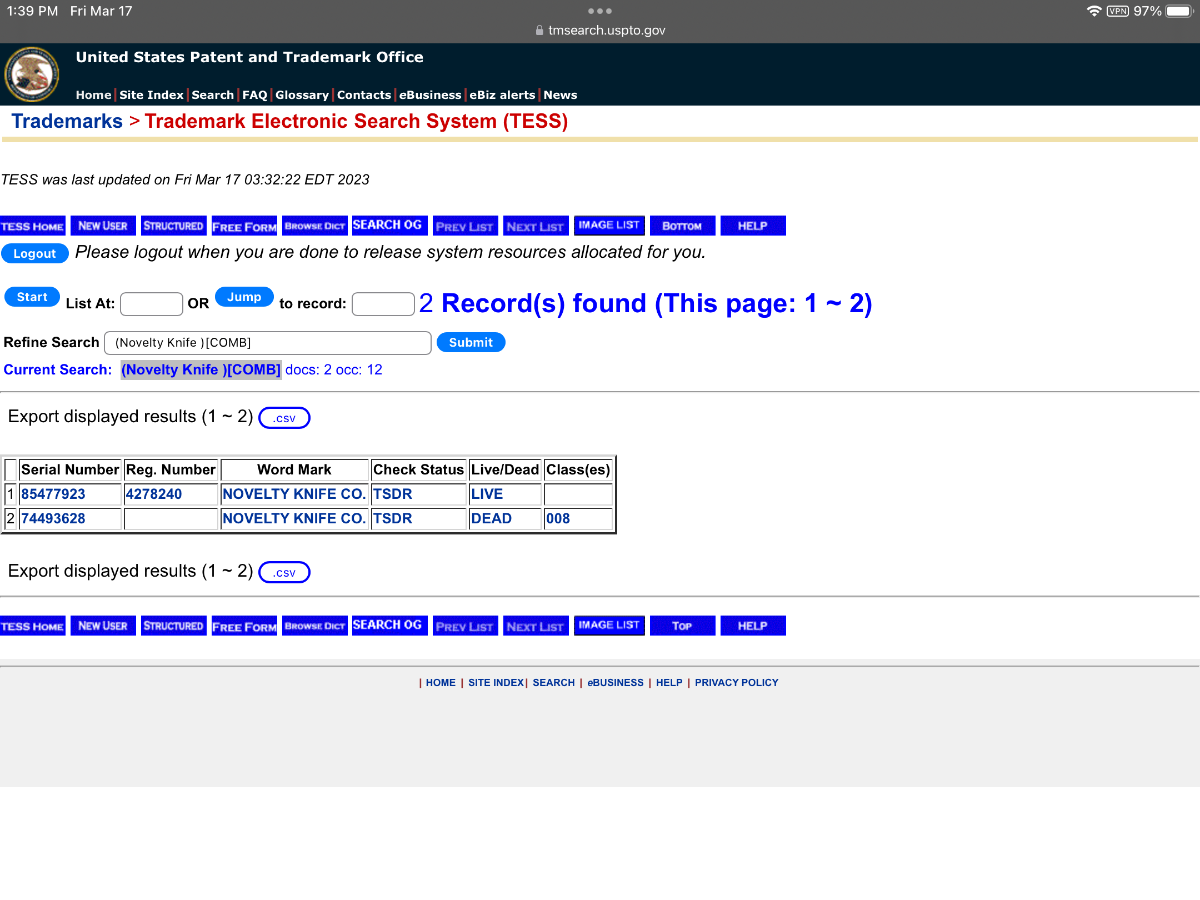Viewport: 1200px width, 900px height.
Task: Click upper .csv export button
Action: click(x=285, y=418)
